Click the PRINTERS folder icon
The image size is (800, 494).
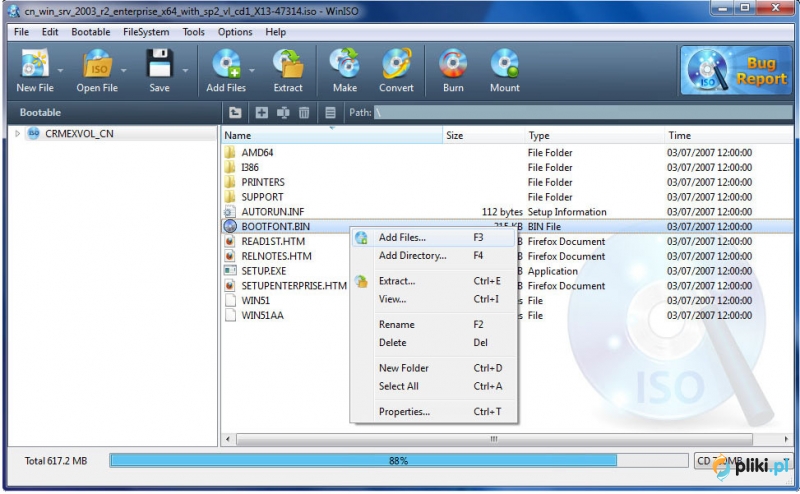pos(230,182)
